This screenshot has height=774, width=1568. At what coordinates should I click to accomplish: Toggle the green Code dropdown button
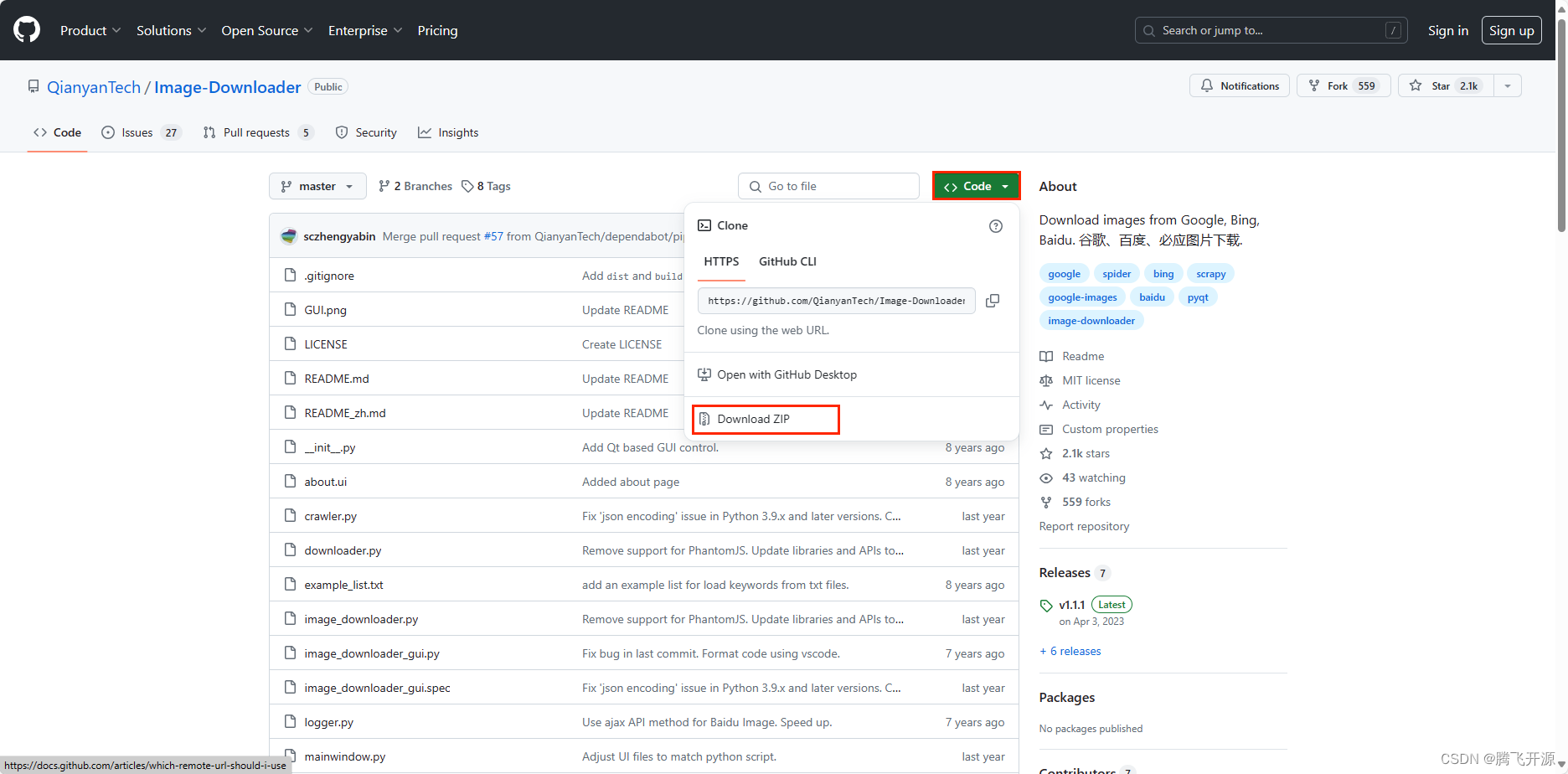[977, 186]
